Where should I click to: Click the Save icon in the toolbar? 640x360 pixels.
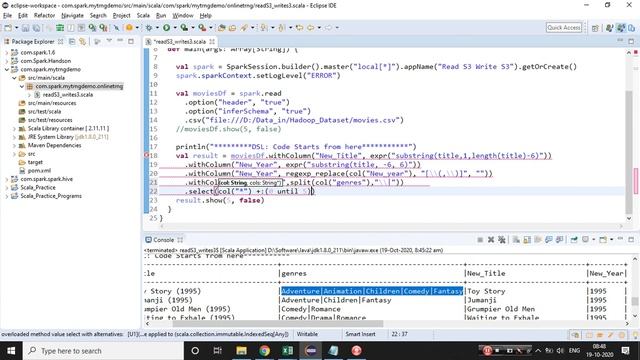[25, 28]
